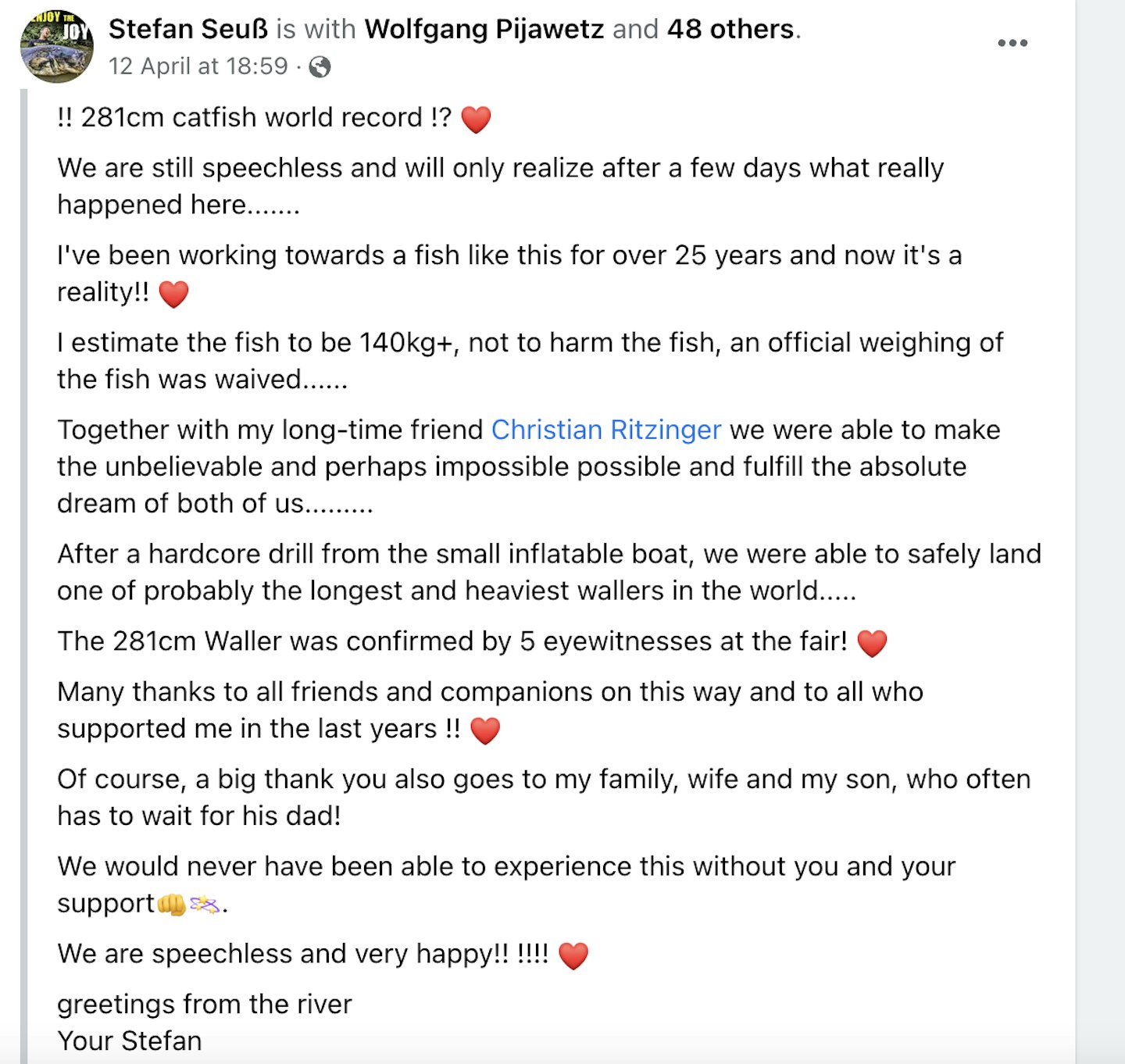
Task: Click the 'After a hardcore drill' paragraph
Action: [549, 572]
